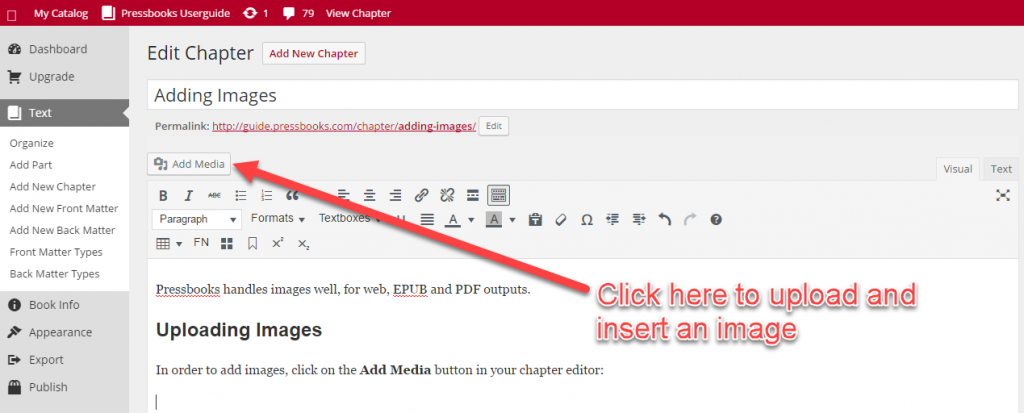This screenshot has height=413, width=1024.
Task: Click View Chapter in admin bar
Action: point(359,13)
